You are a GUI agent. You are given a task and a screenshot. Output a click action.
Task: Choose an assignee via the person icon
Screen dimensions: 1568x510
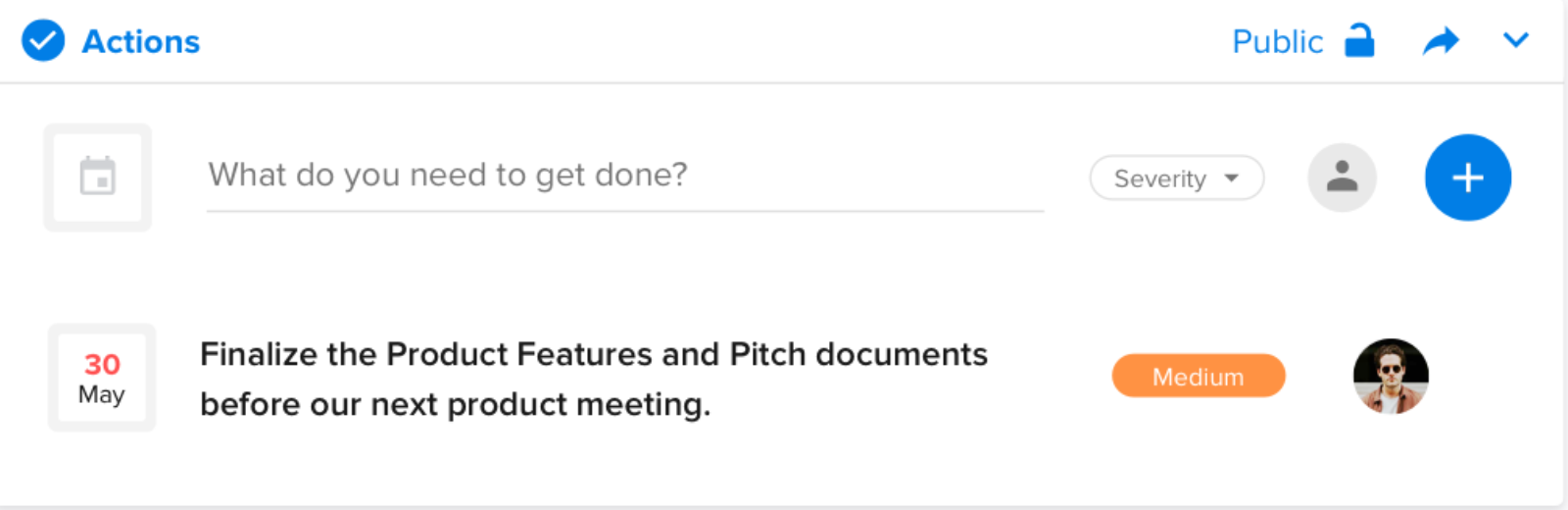coord(1343,178)
